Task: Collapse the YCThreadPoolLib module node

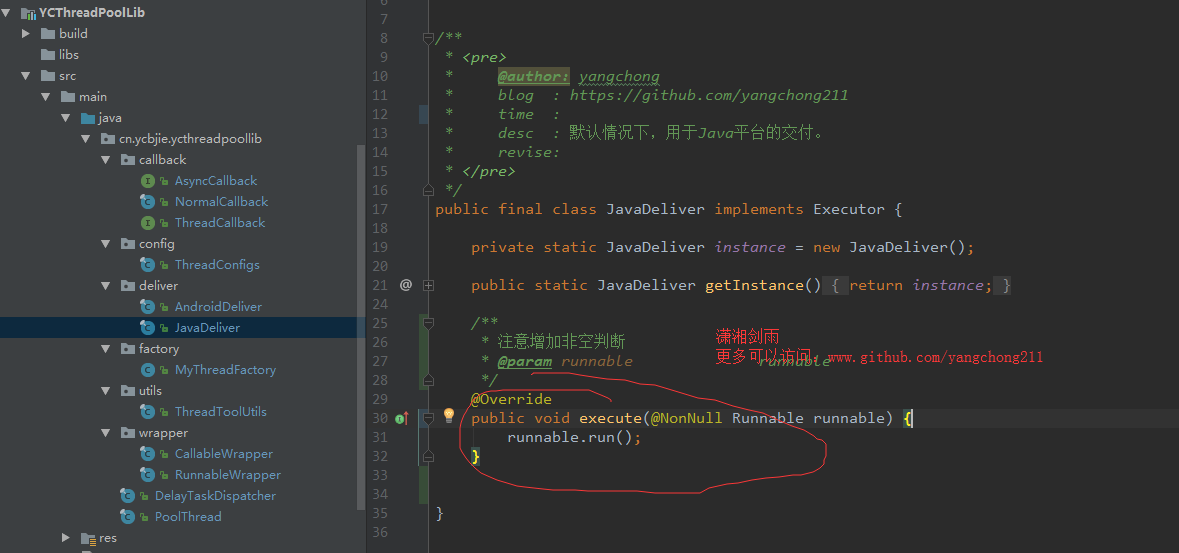Action: click(x=7, y=13)
